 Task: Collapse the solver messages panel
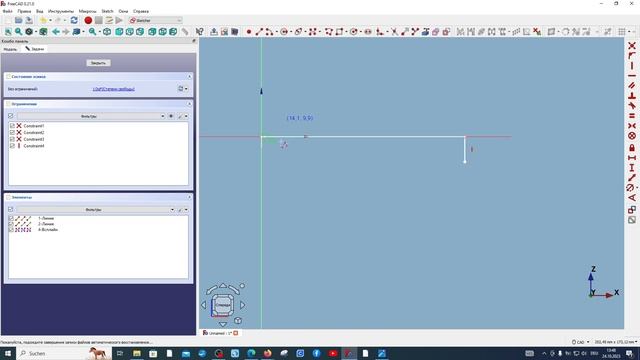(x=189, y=76)
